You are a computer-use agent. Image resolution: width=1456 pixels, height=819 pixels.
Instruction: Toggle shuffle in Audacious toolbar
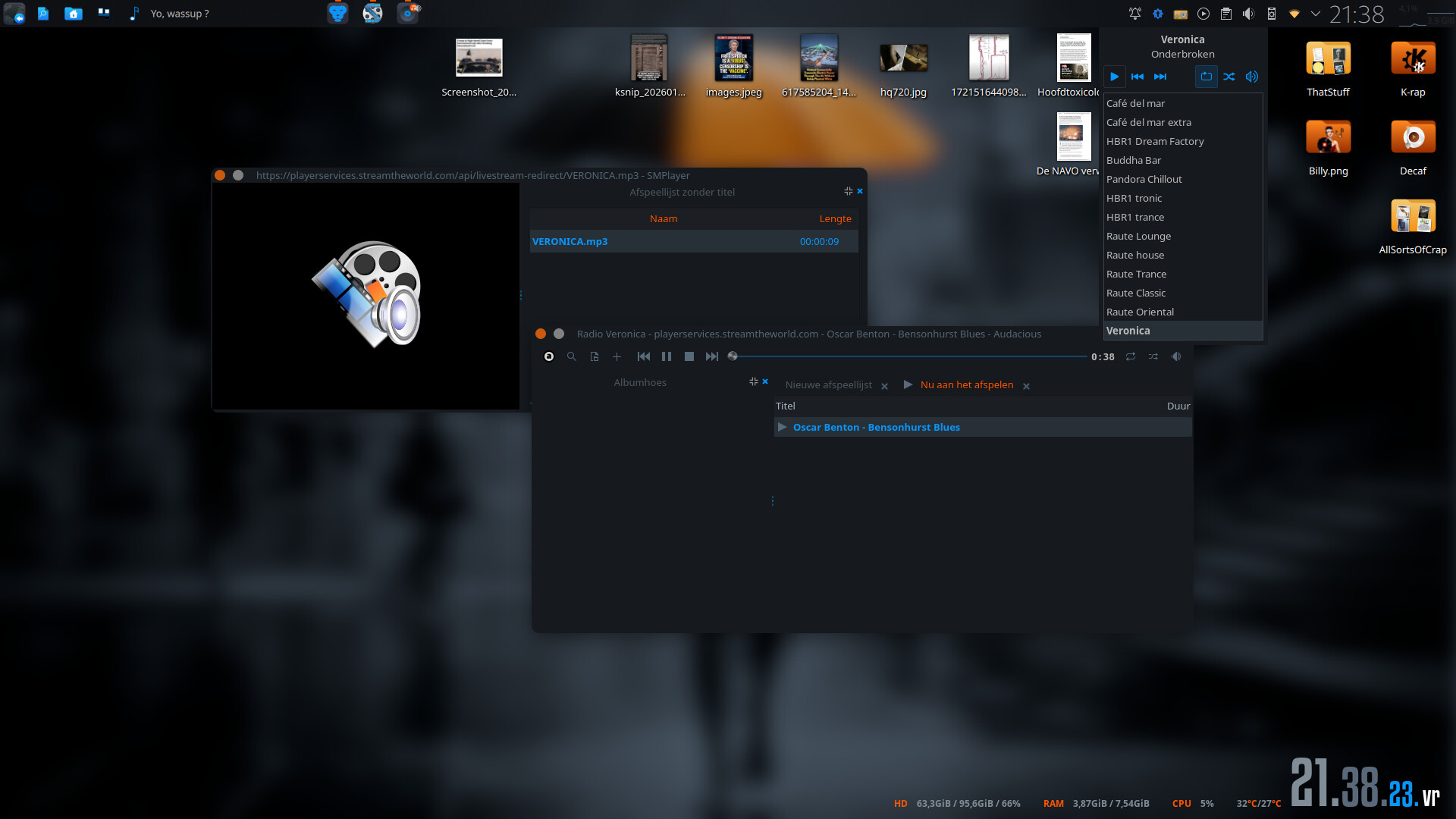pos(1153,356)
